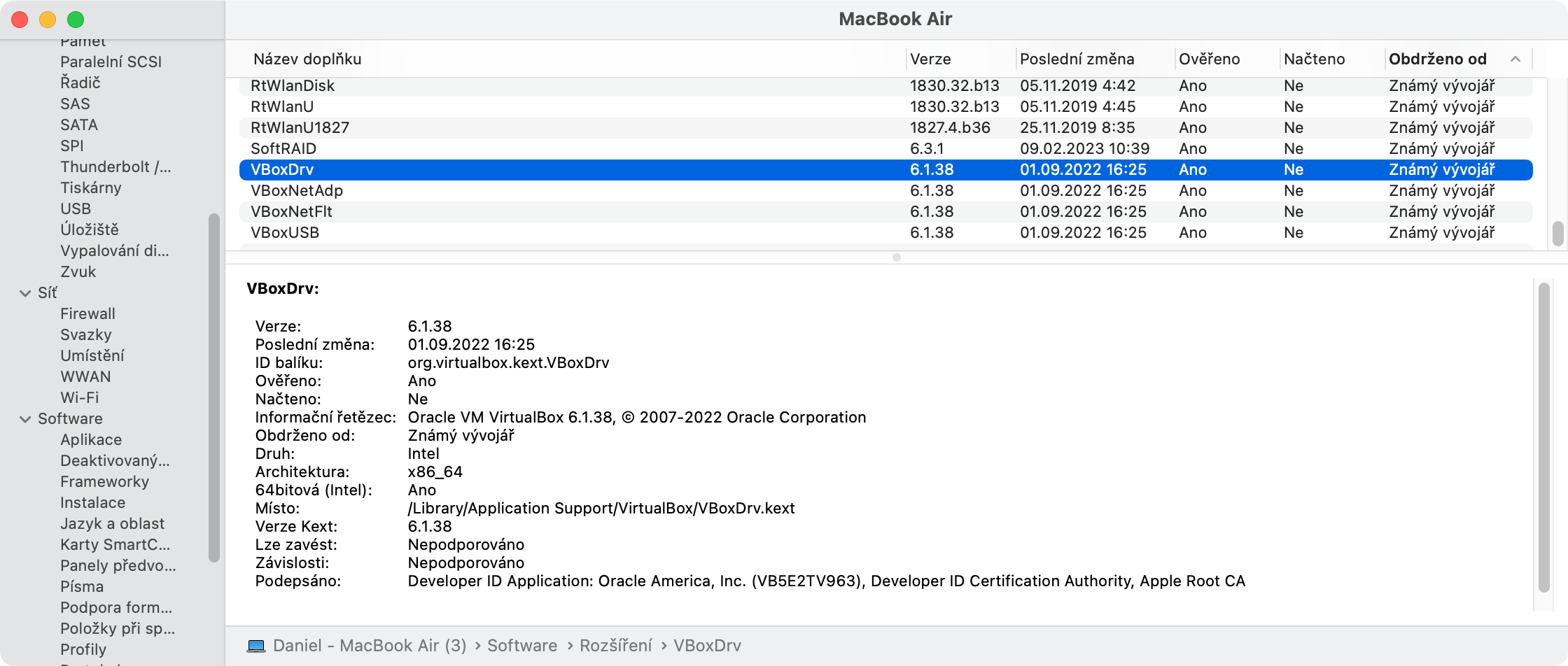Open Jazyk a oblast under Software
Screen dimensions: 1568x666
[x=112, y=524]
